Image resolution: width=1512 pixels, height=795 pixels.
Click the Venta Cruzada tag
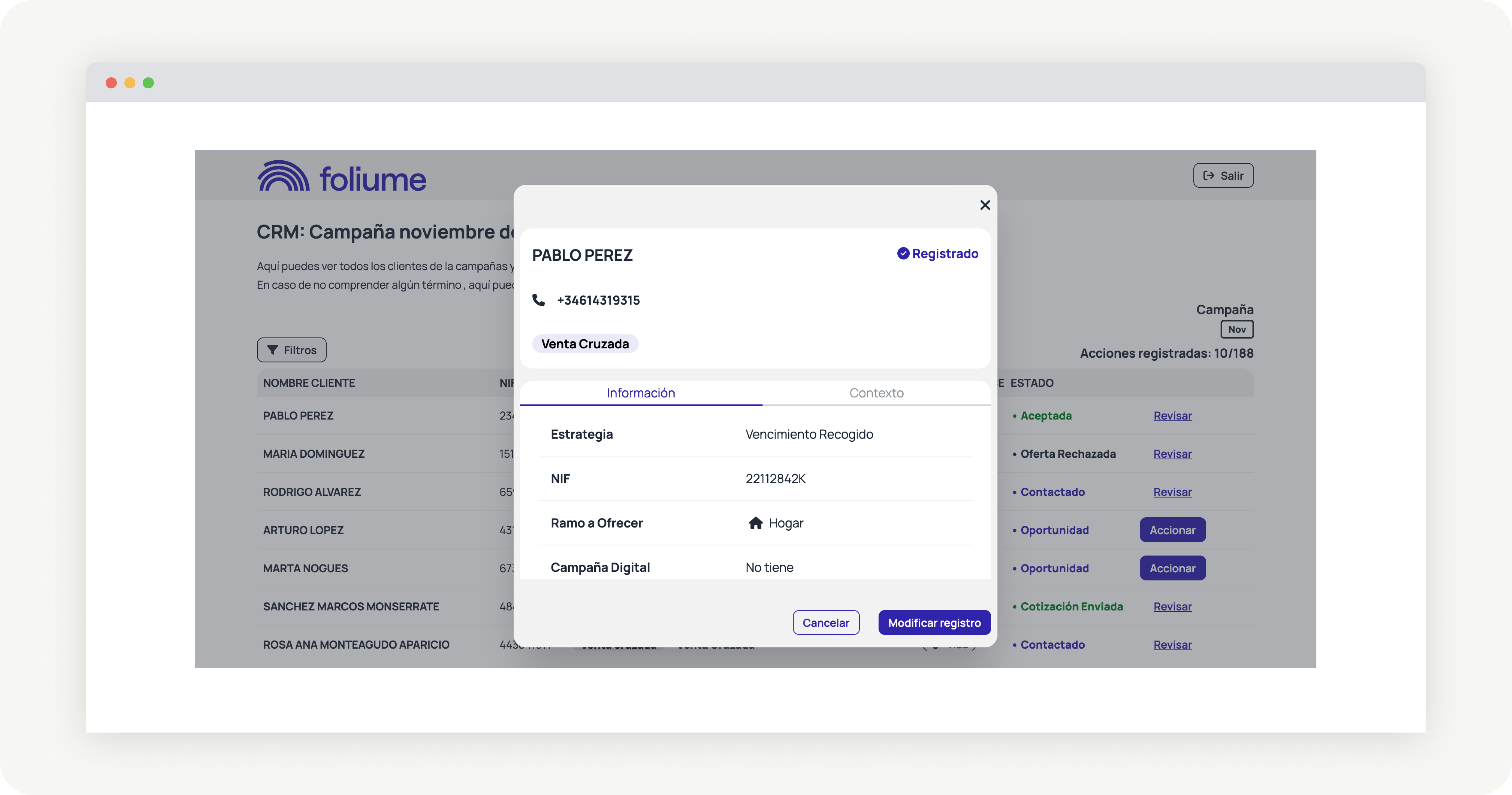pos(585,344)
